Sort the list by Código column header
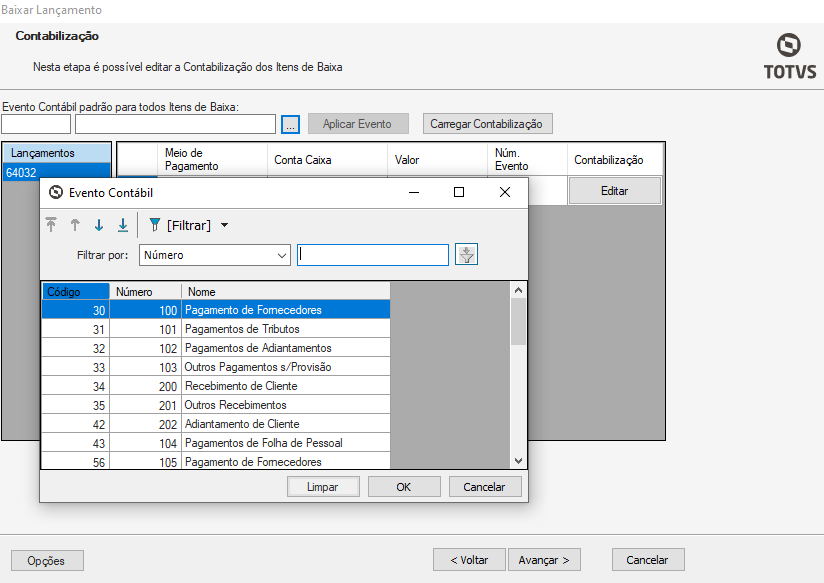 [75, 292]
